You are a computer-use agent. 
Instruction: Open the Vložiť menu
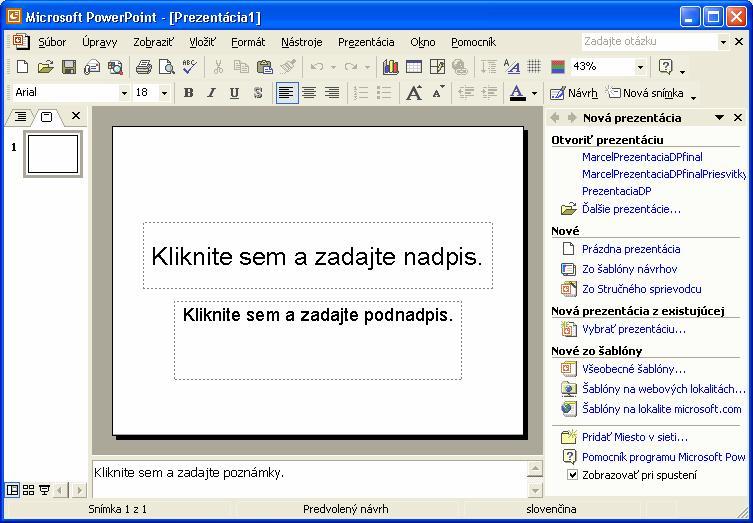pyautogui.click(x=203, y=42)
